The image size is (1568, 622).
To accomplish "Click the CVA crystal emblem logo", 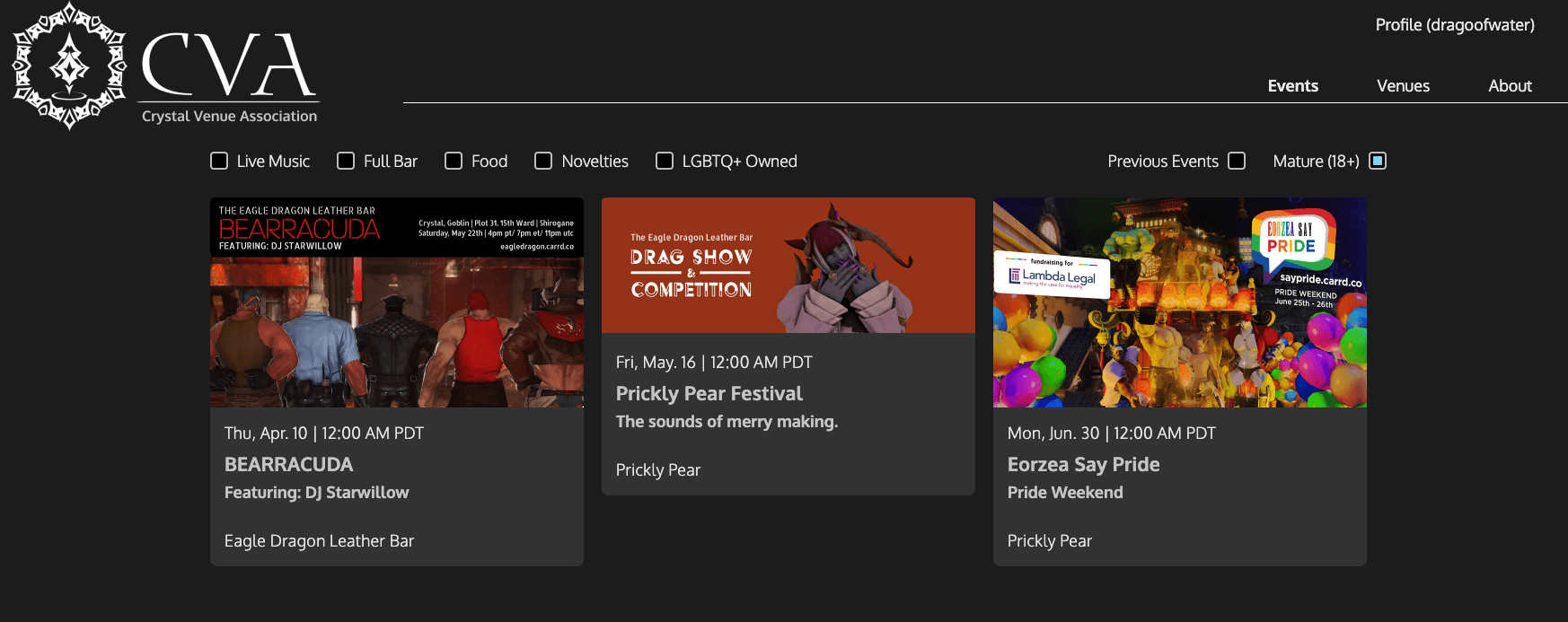I will tap(69, 66).
